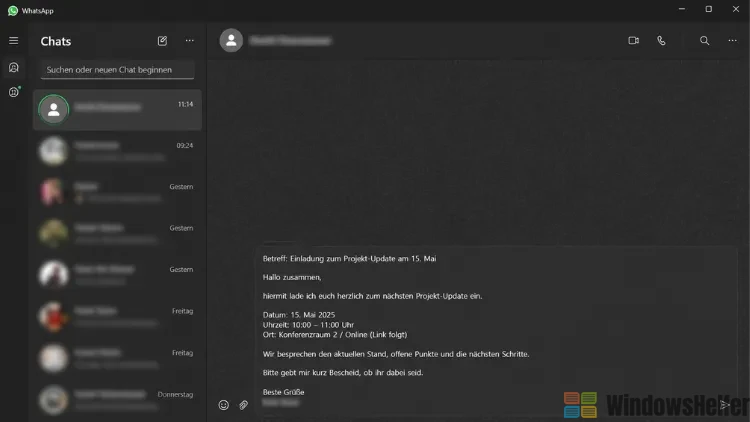
Task: Attach a file with paperclip icon
Action: click(x=243, y=405)
